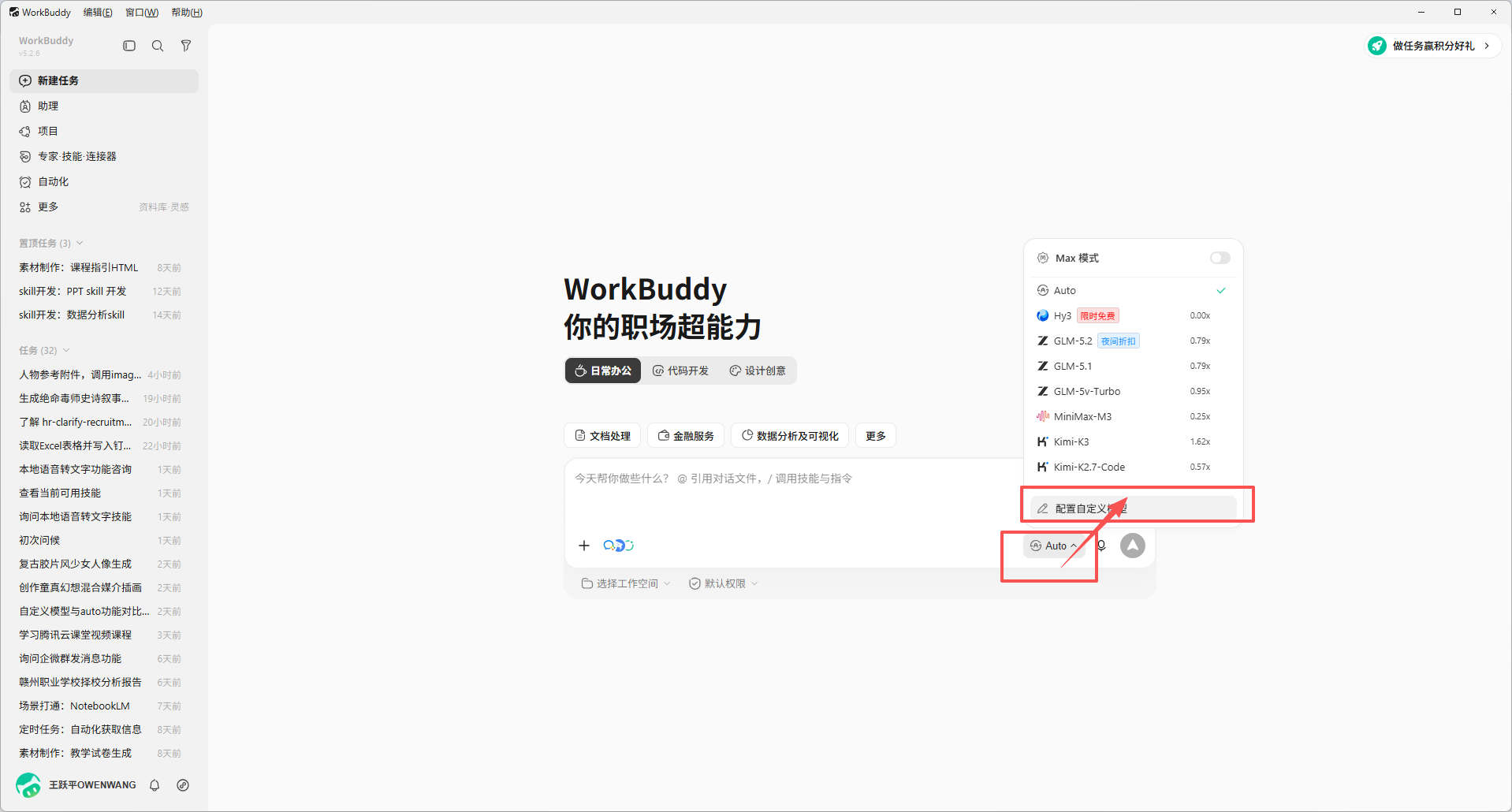Open the 帮助(H) menu
This screenshot has width=1512, height=812.
[187, 12]
